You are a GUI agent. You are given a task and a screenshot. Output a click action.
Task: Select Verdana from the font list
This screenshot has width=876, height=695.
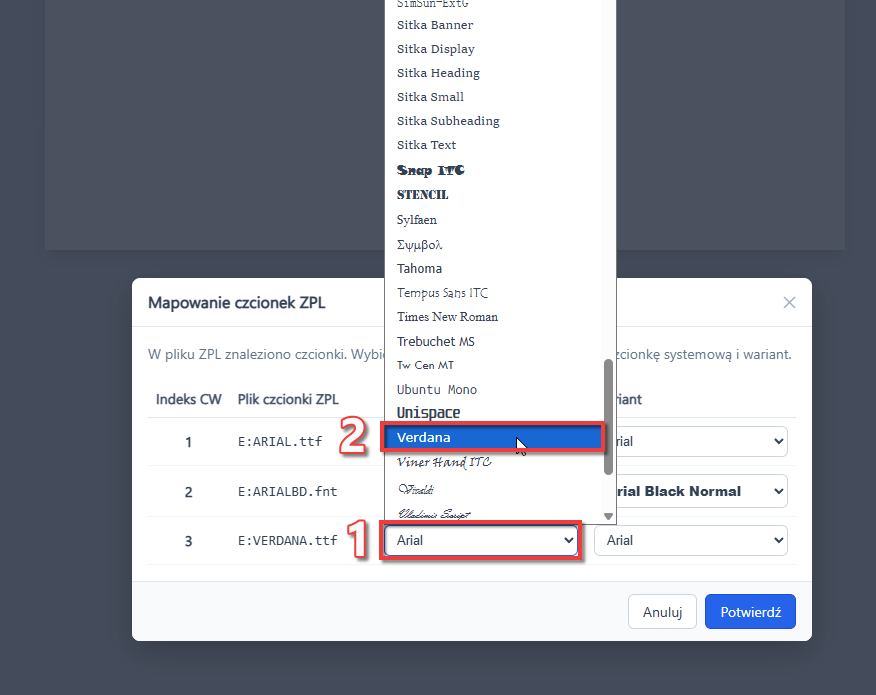(493, 437)
